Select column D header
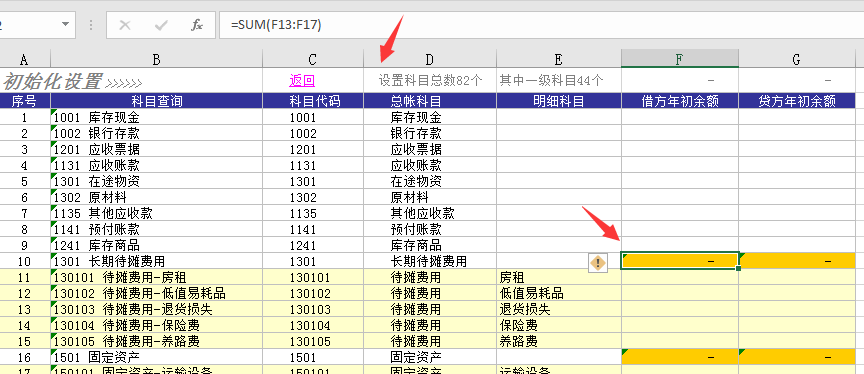This screenshot has height=374, width=864. pos(430,59)
